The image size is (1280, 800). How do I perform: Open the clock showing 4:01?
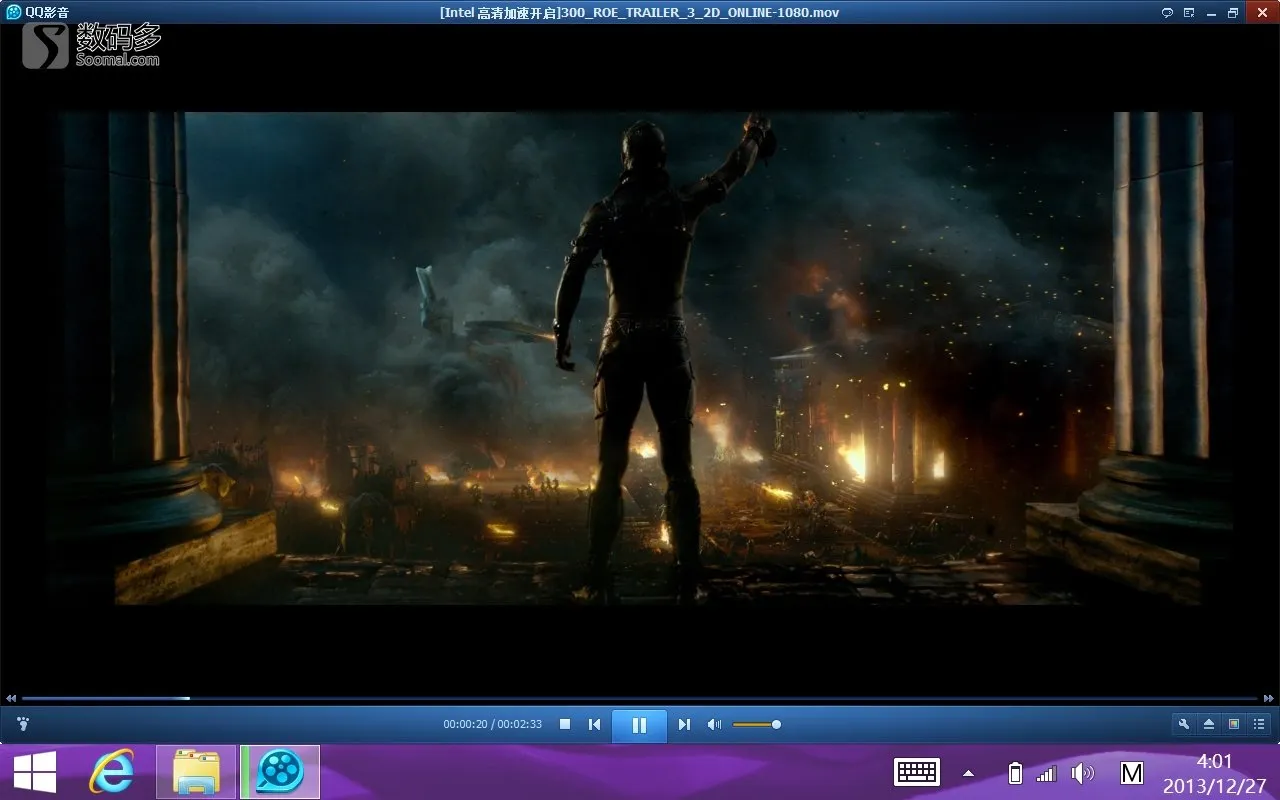pyautogui.click(x=1215, y=773)
